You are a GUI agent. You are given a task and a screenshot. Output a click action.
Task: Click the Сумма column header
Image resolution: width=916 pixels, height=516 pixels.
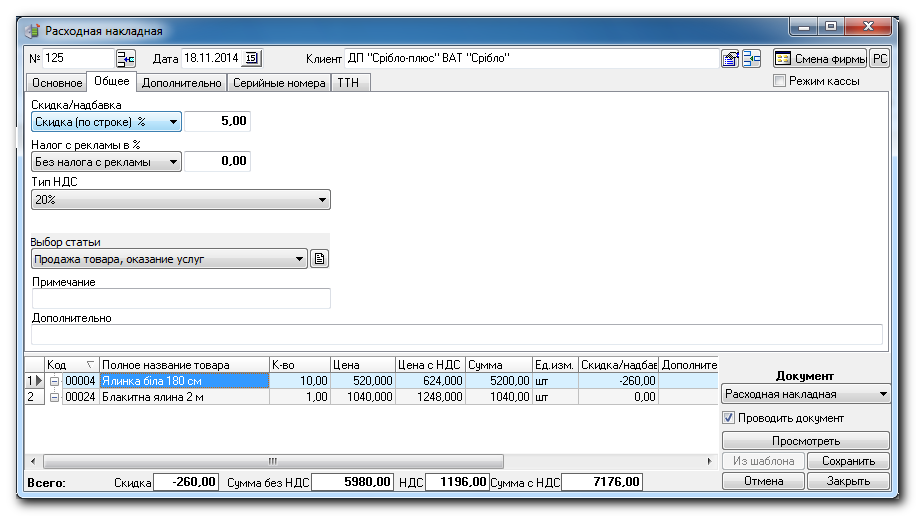[x=499, y=365]
